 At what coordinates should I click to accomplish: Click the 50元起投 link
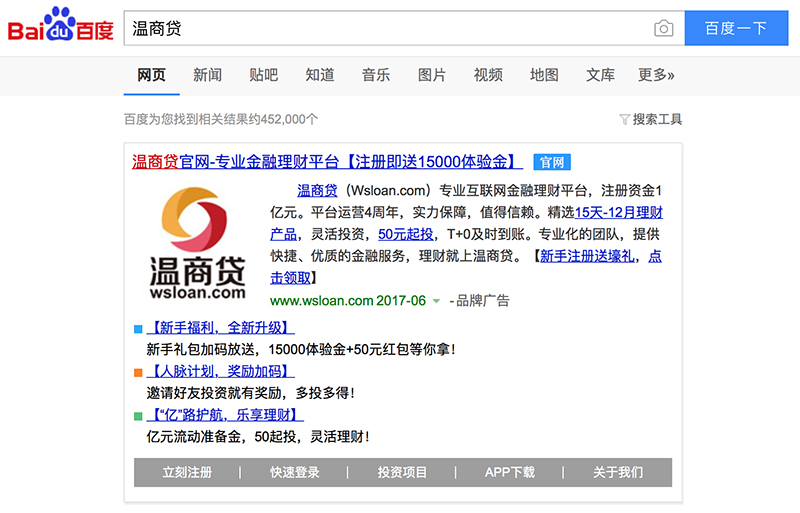pos(406,234)
